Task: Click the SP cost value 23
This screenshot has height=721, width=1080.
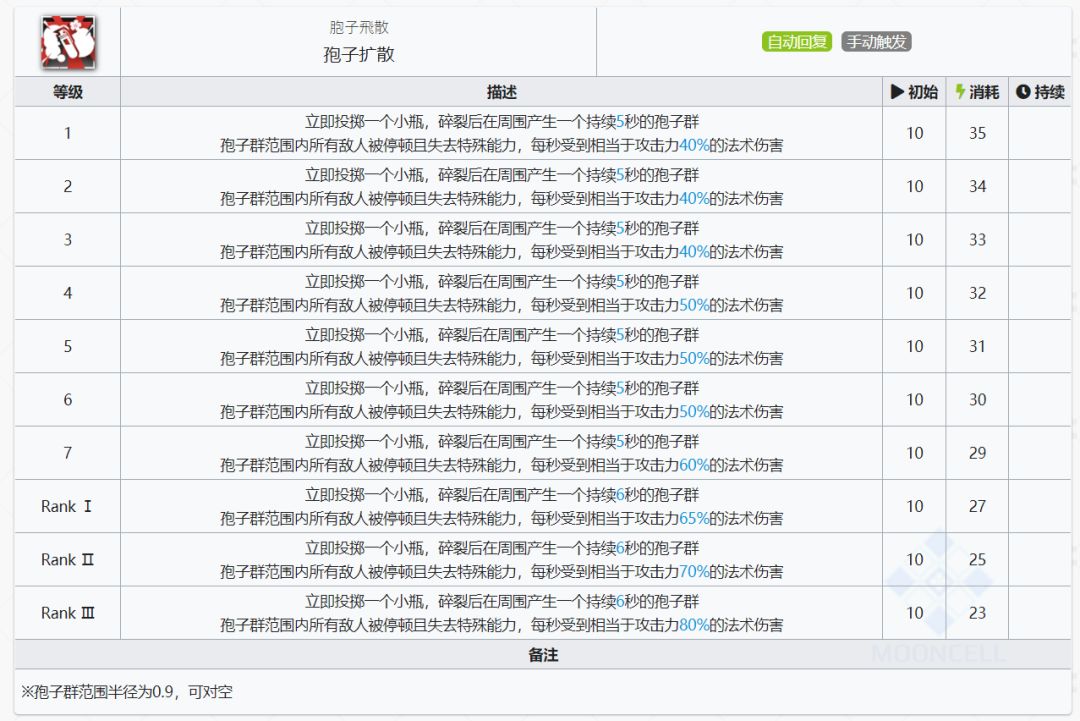Action: [x=977, y=613]
